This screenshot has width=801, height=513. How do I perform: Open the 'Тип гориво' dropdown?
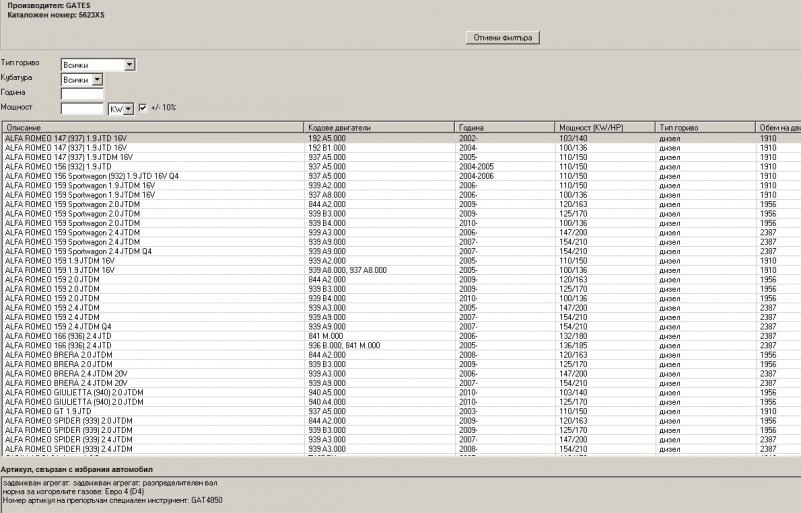[x=129, y=65]
